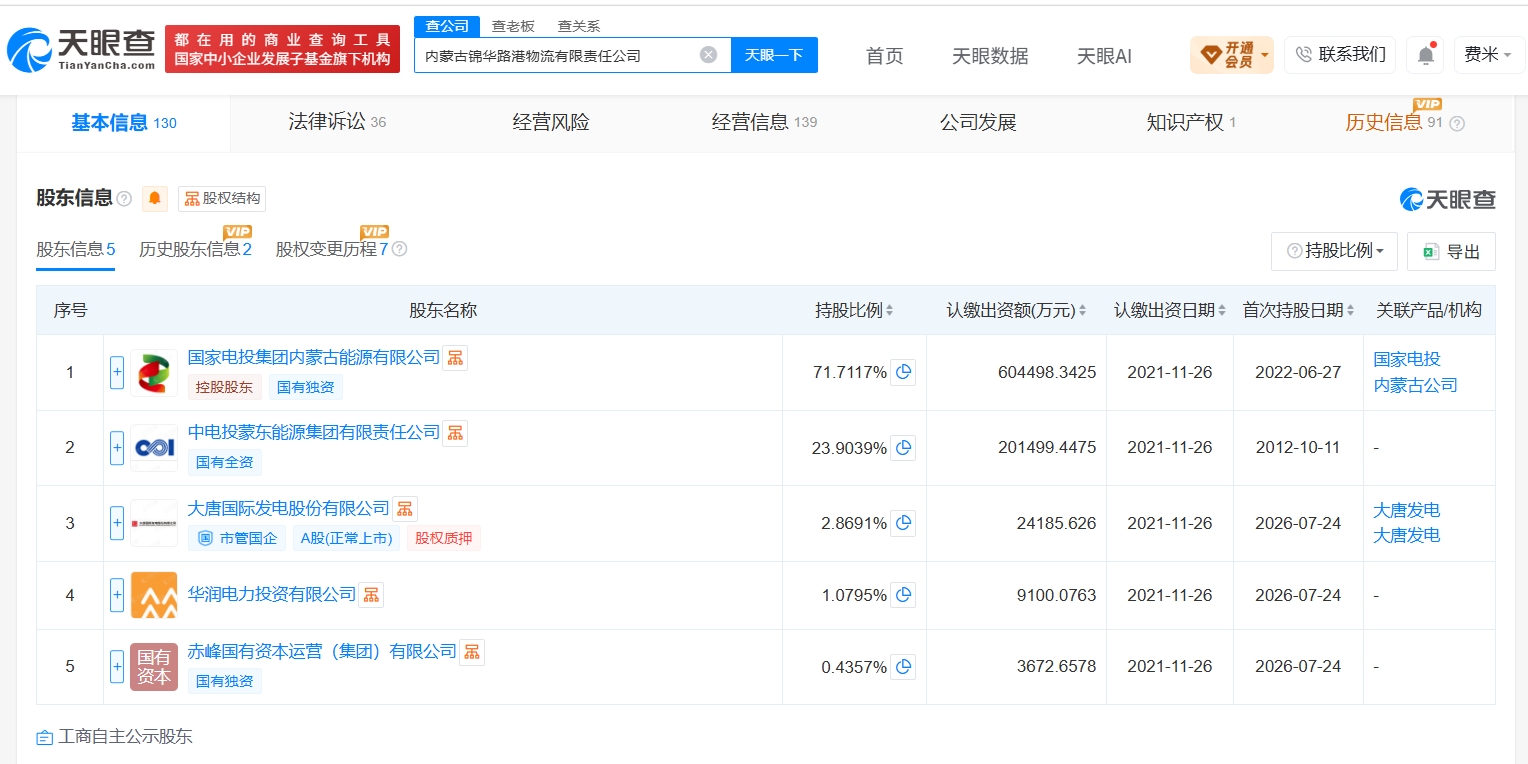Click the help question mark after 股权变更历程
Screen dimensions: 1528x764
pos(399,249)
